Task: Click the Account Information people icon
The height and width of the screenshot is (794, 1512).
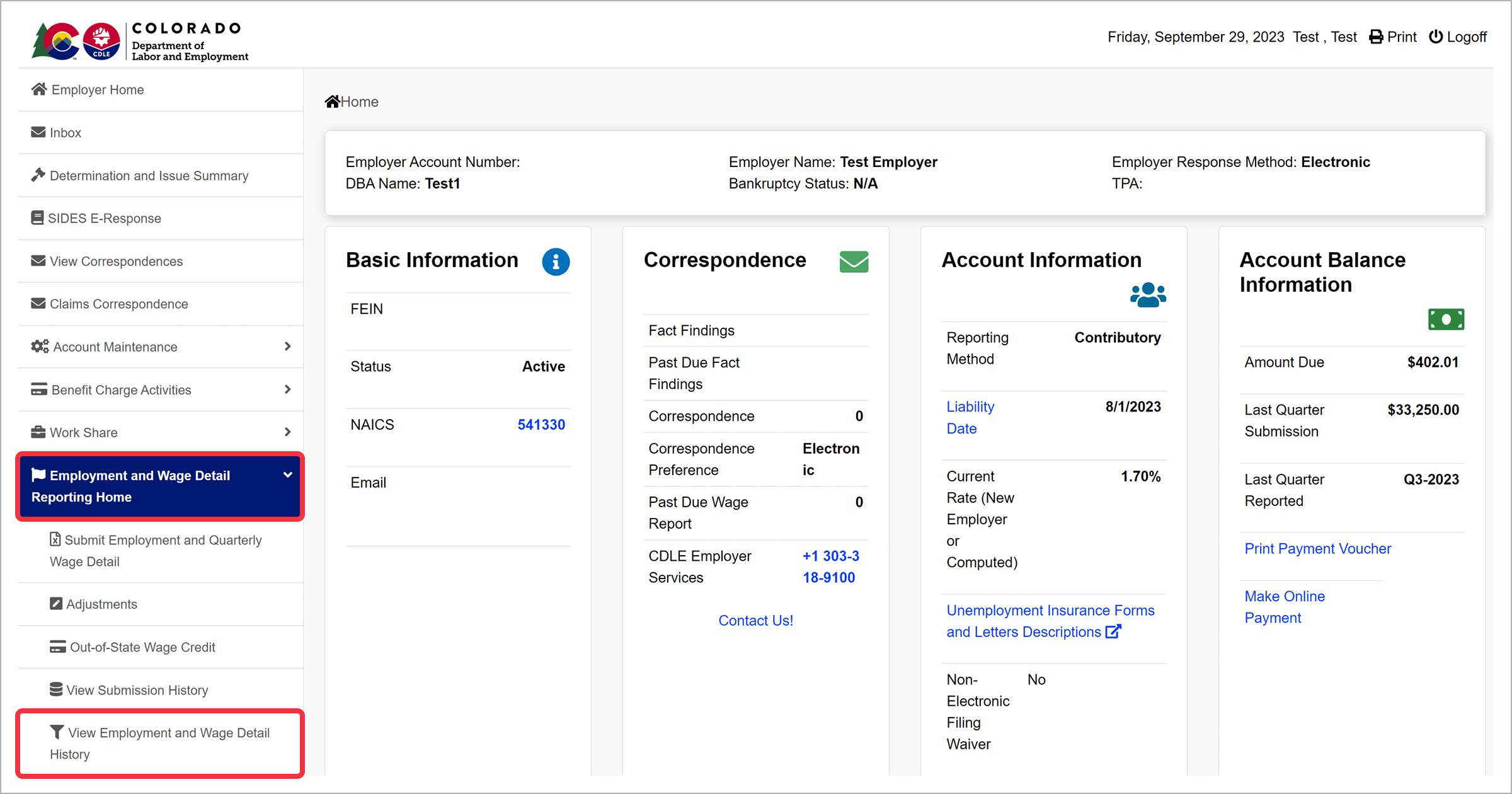Action: pos(1148,294)
